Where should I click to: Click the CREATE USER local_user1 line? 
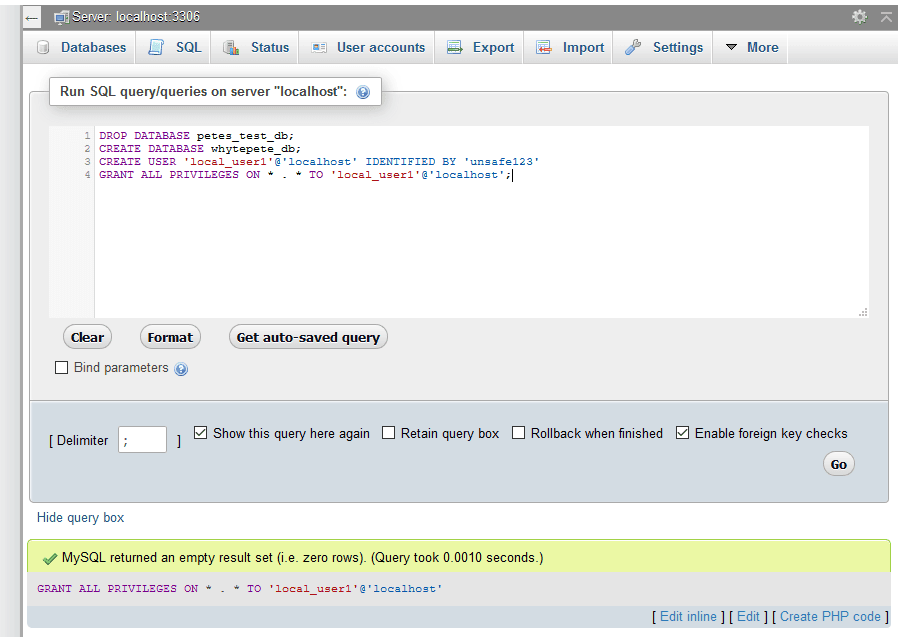pos(319,162)
